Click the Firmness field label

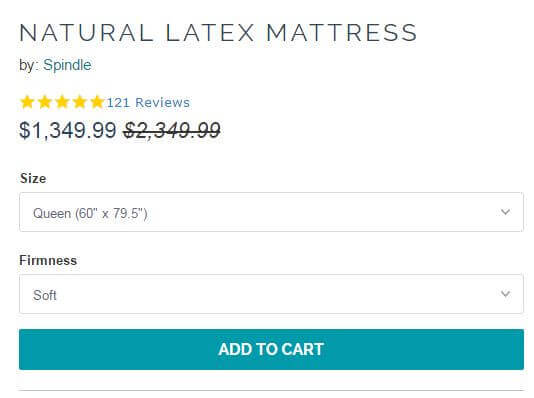(48, 260)
